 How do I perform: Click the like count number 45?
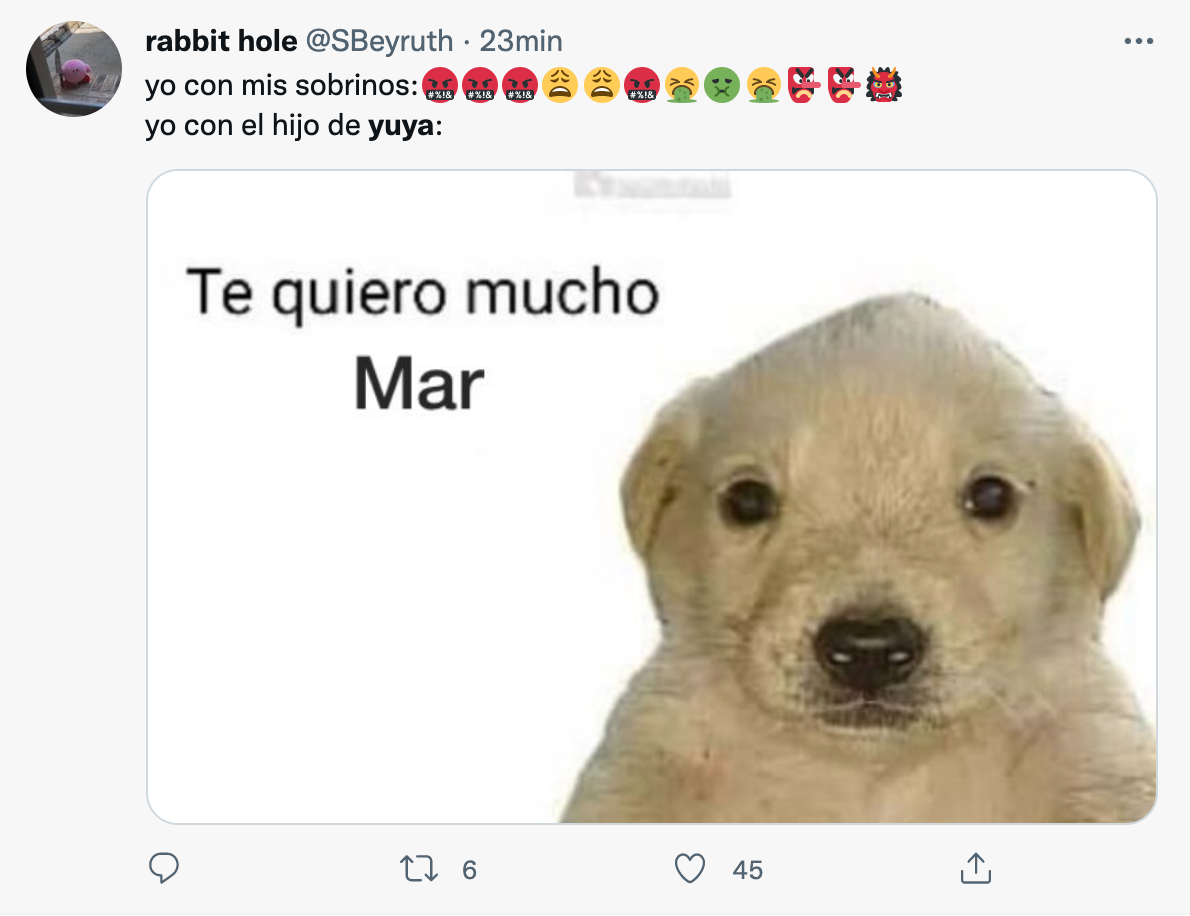coord(747,870)
